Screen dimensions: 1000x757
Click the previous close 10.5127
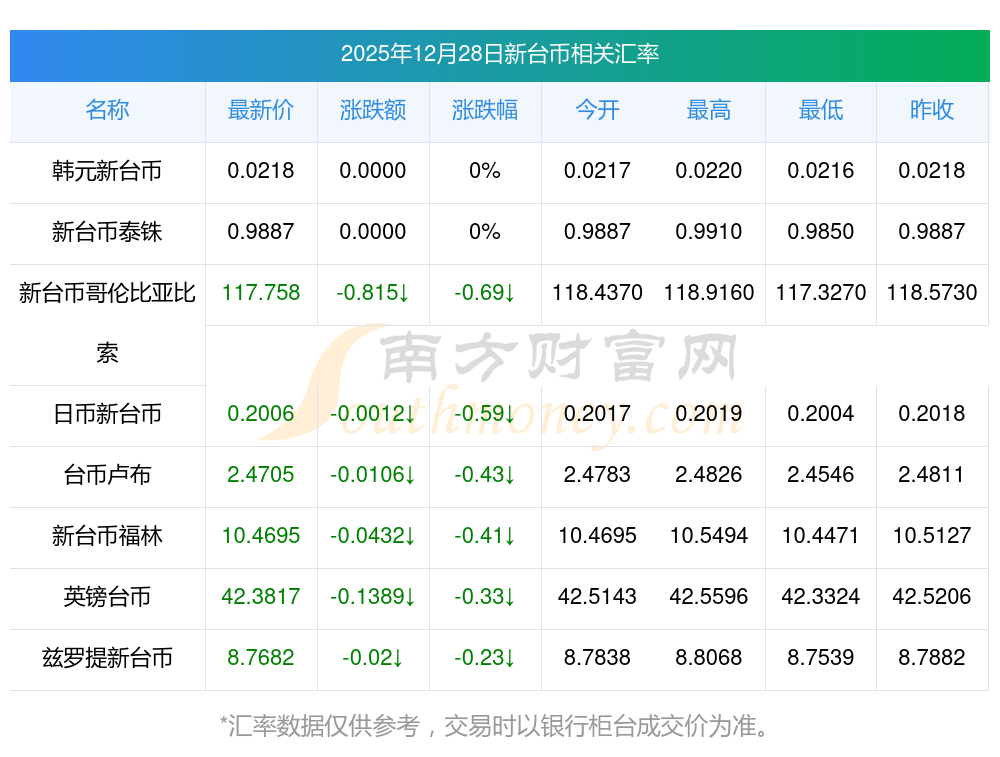pos(932,536)
